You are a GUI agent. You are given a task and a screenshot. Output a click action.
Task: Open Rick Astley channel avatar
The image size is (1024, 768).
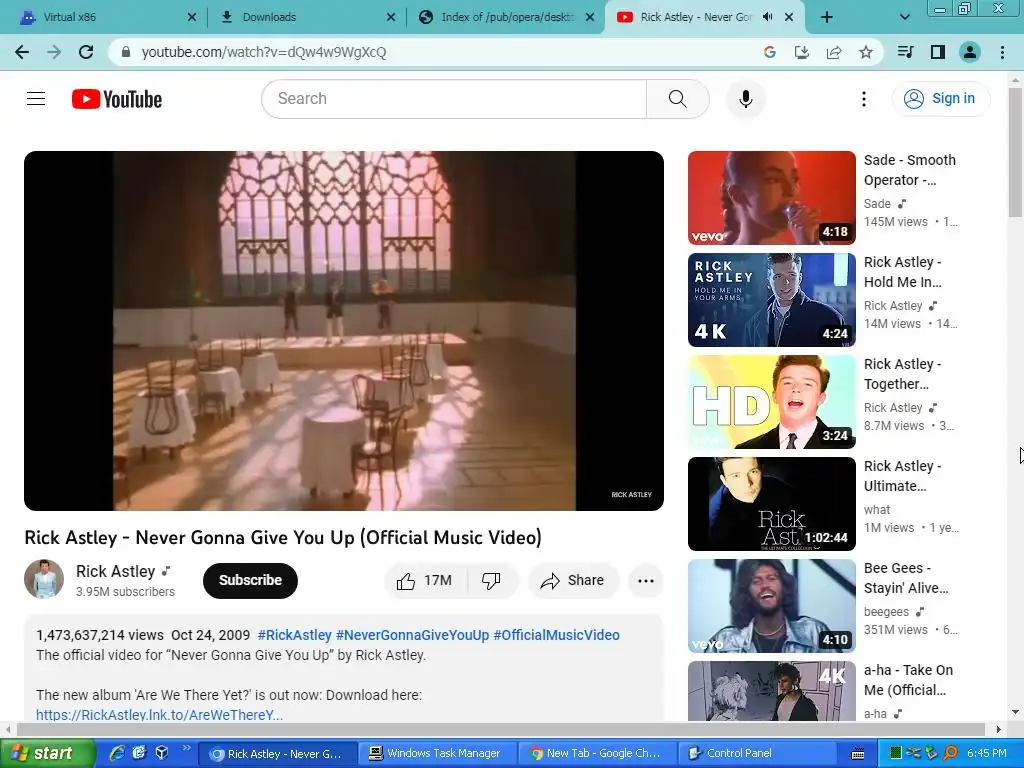44,579
